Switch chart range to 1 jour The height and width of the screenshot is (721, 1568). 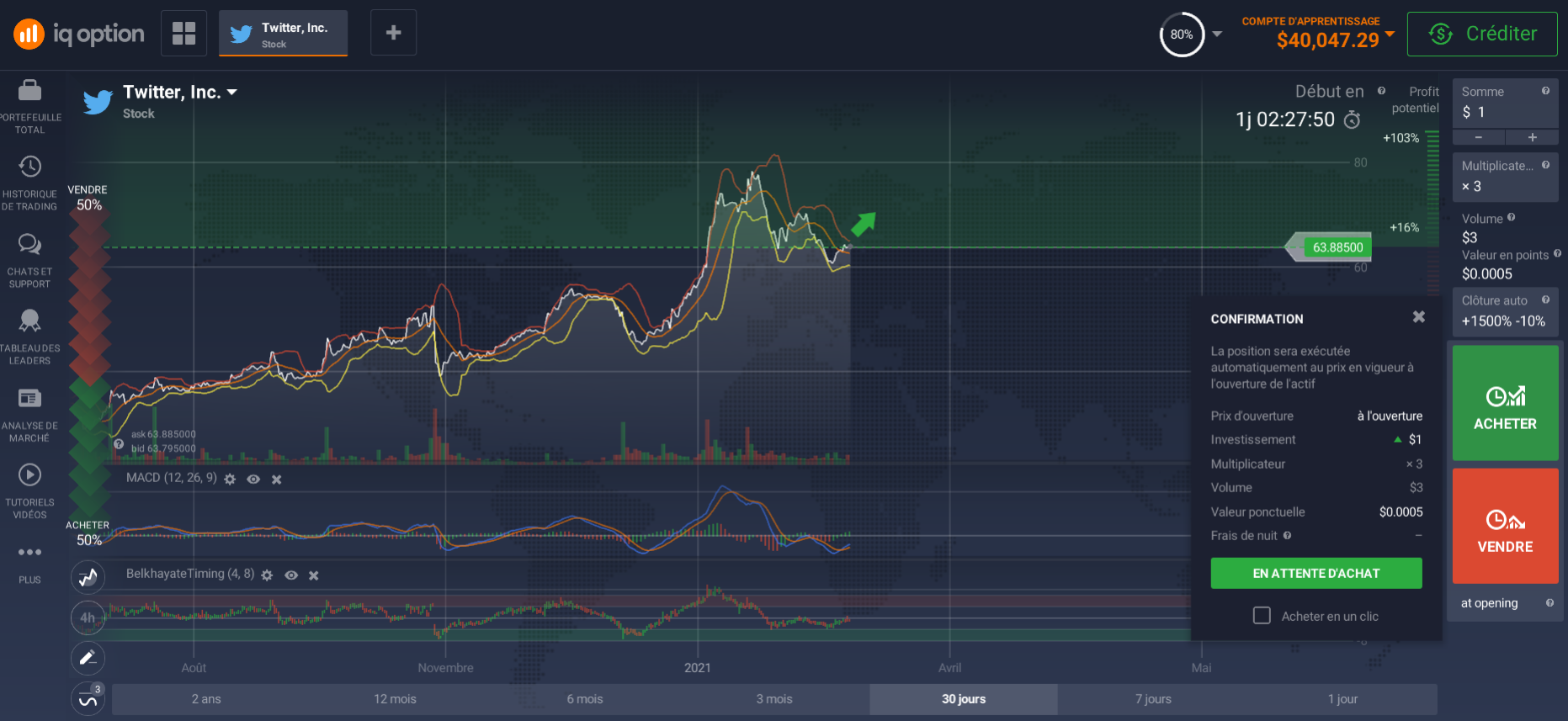(1342, 699)
